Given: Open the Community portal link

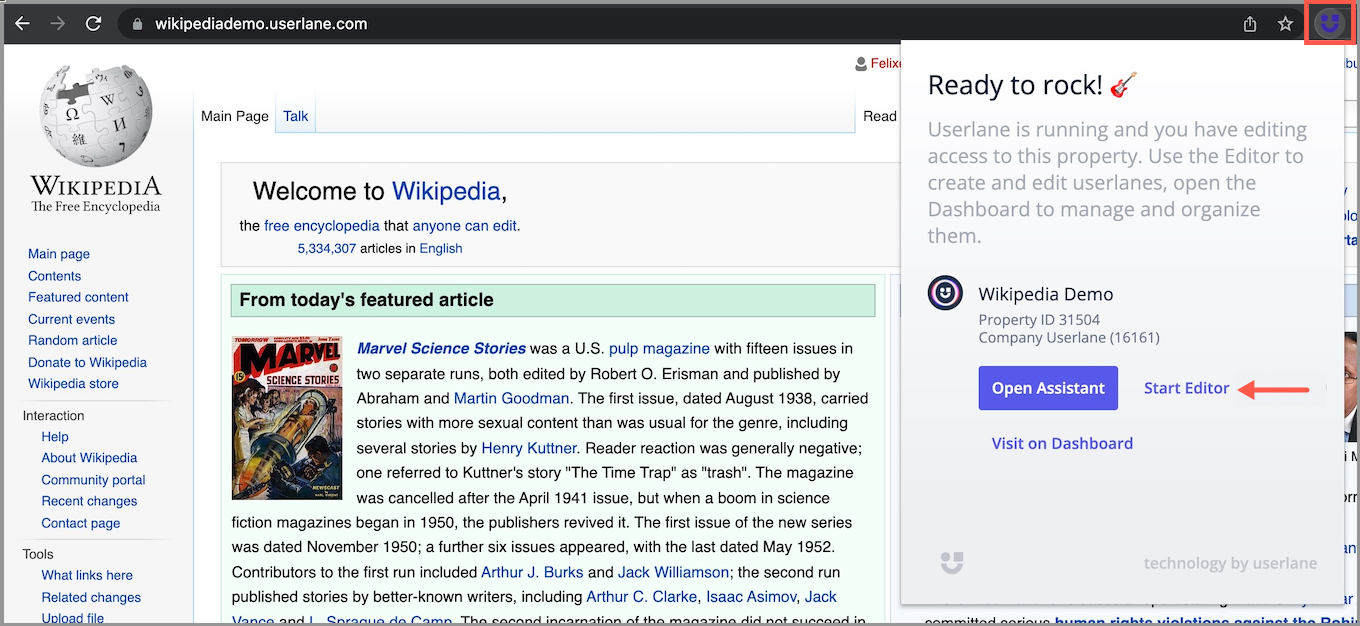Looking at the screenshot, I should (93, 480).
